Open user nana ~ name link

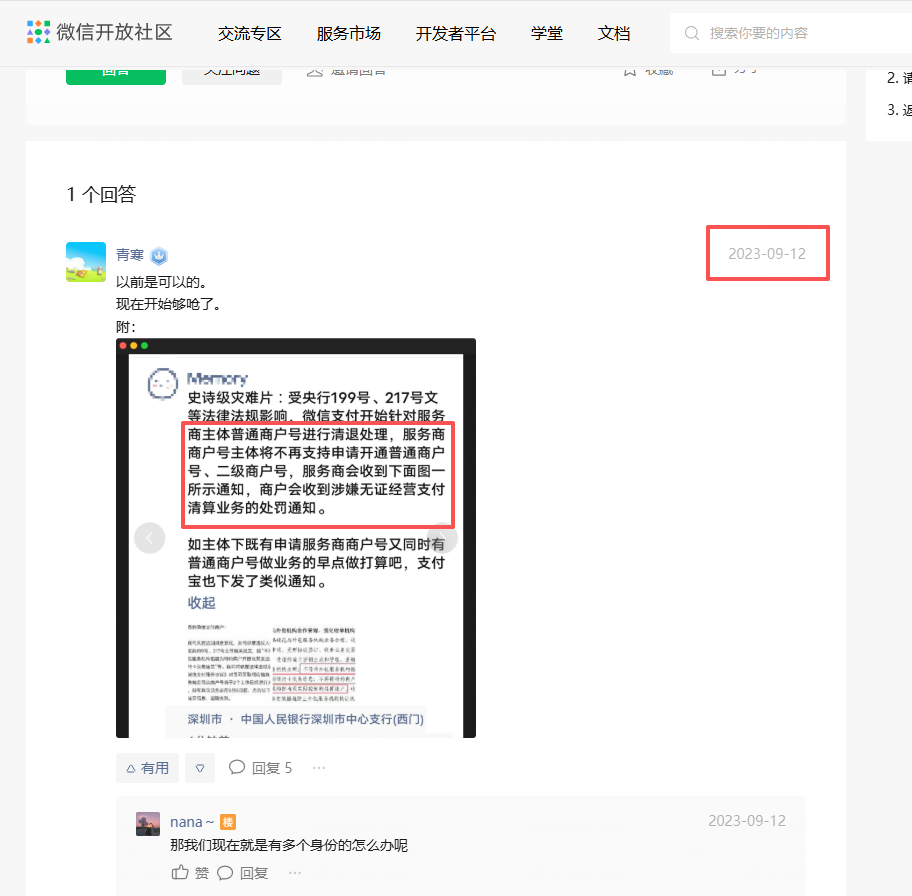click(192, 822)
